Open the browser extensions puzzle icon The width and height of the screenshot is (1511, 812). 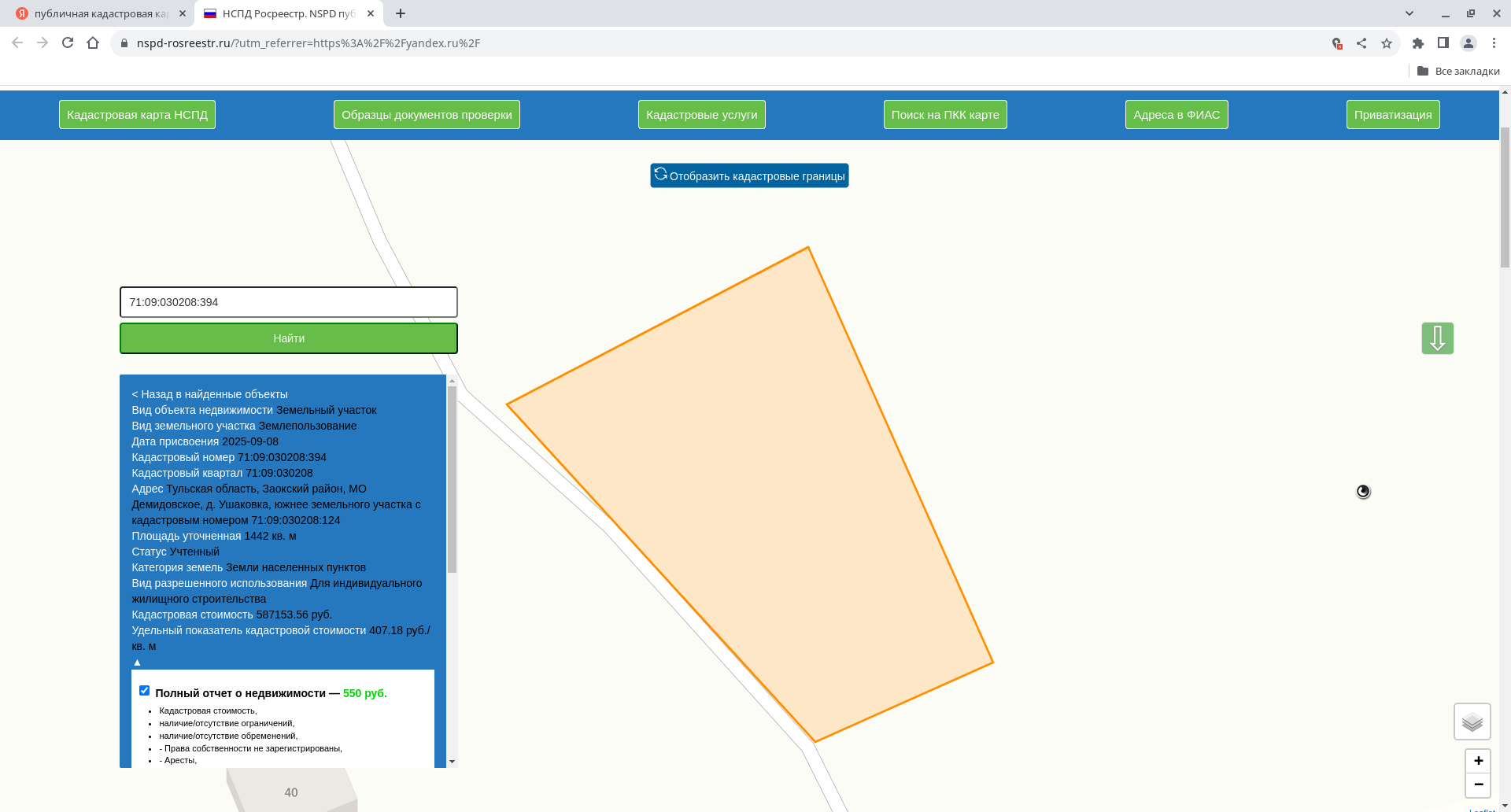1418,43
